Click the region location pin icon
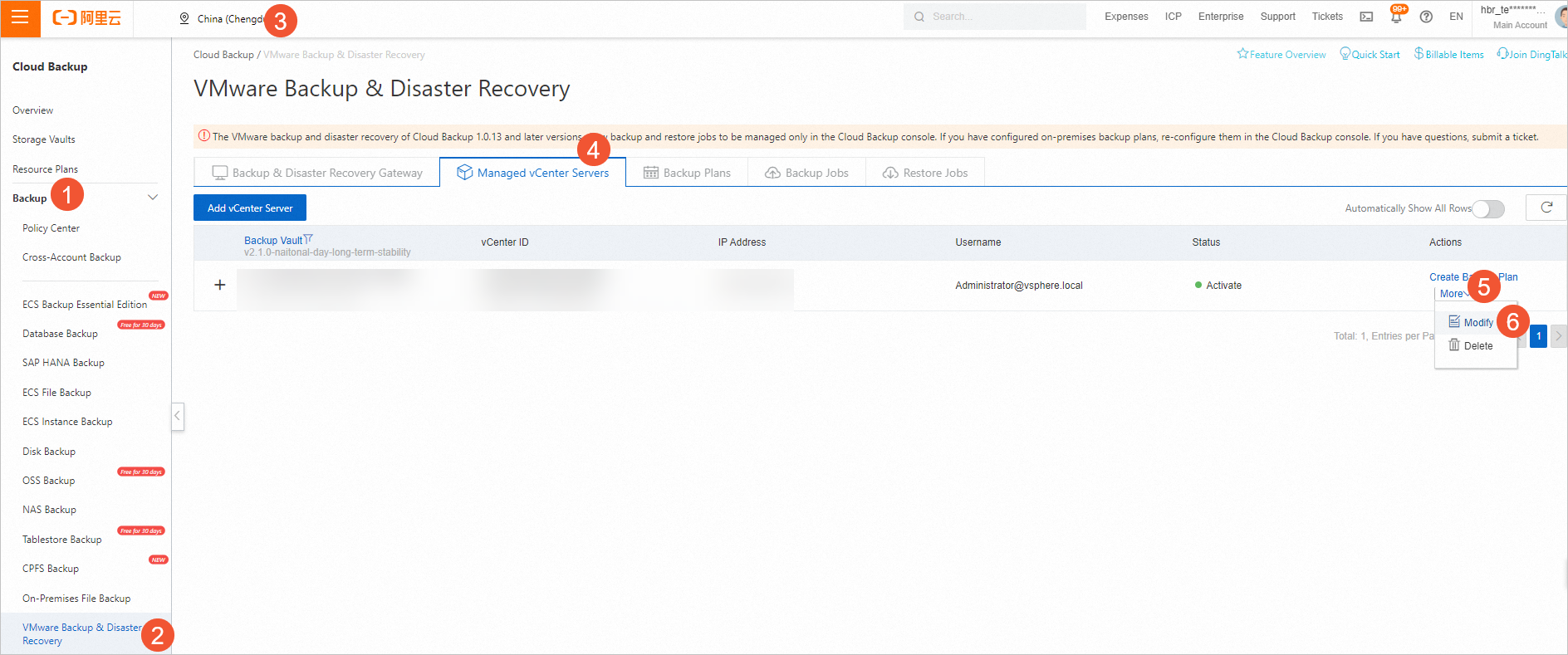The image size is (1568, 655). tap(184, 18)
